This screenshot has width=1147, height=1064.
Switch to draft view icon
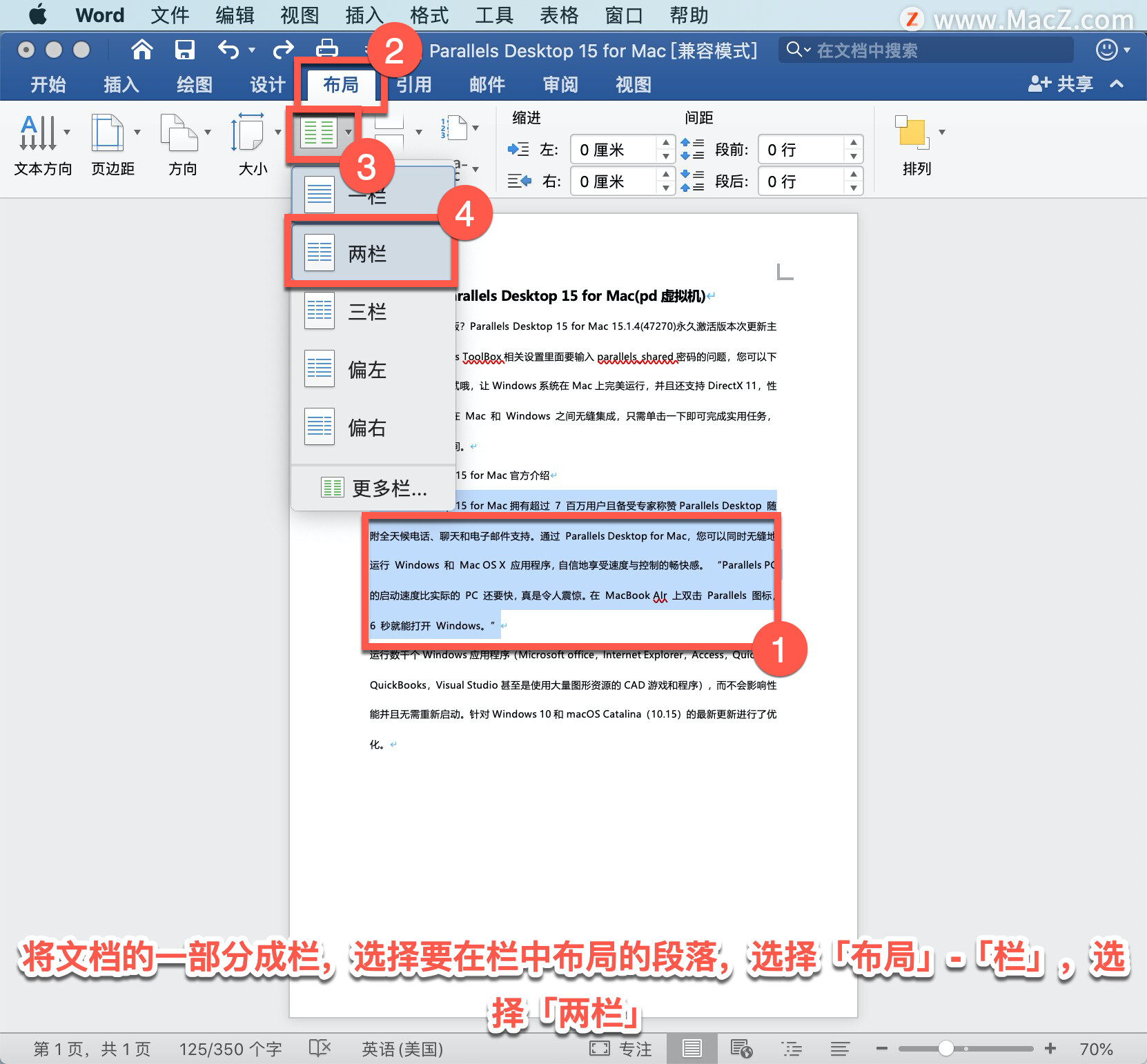pyautogui.click(x=840, y=1049)
